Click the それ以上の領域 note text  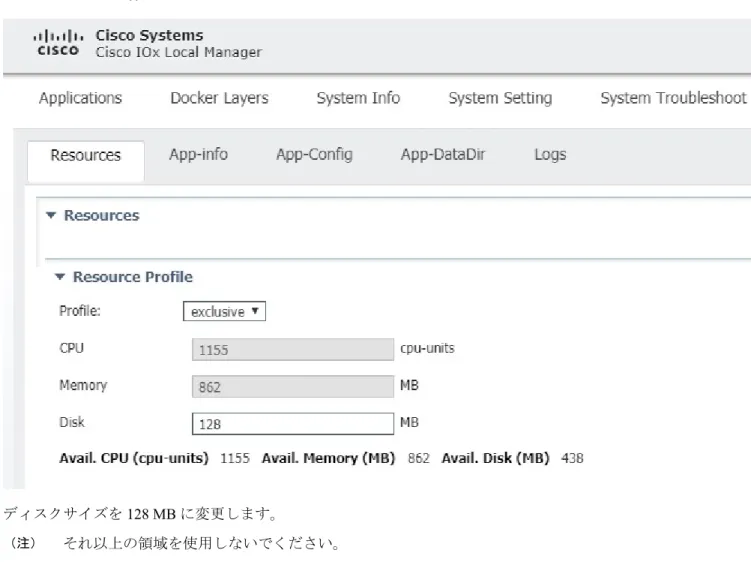201,543
